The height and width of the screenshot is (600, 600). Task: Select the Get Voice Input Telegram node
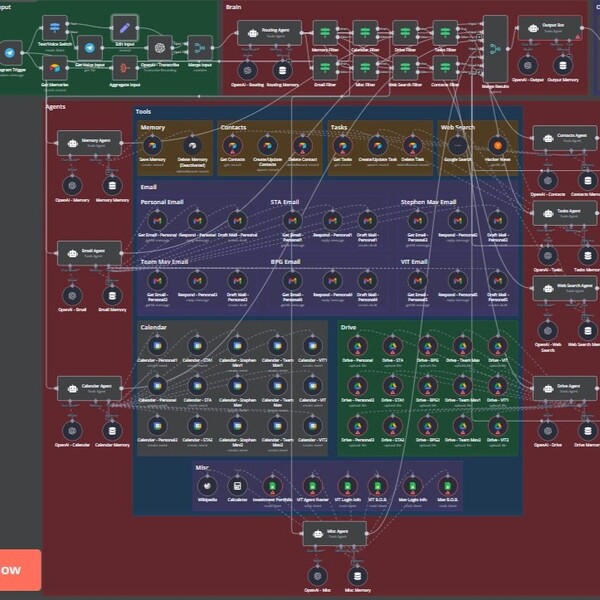coord(90,48)
